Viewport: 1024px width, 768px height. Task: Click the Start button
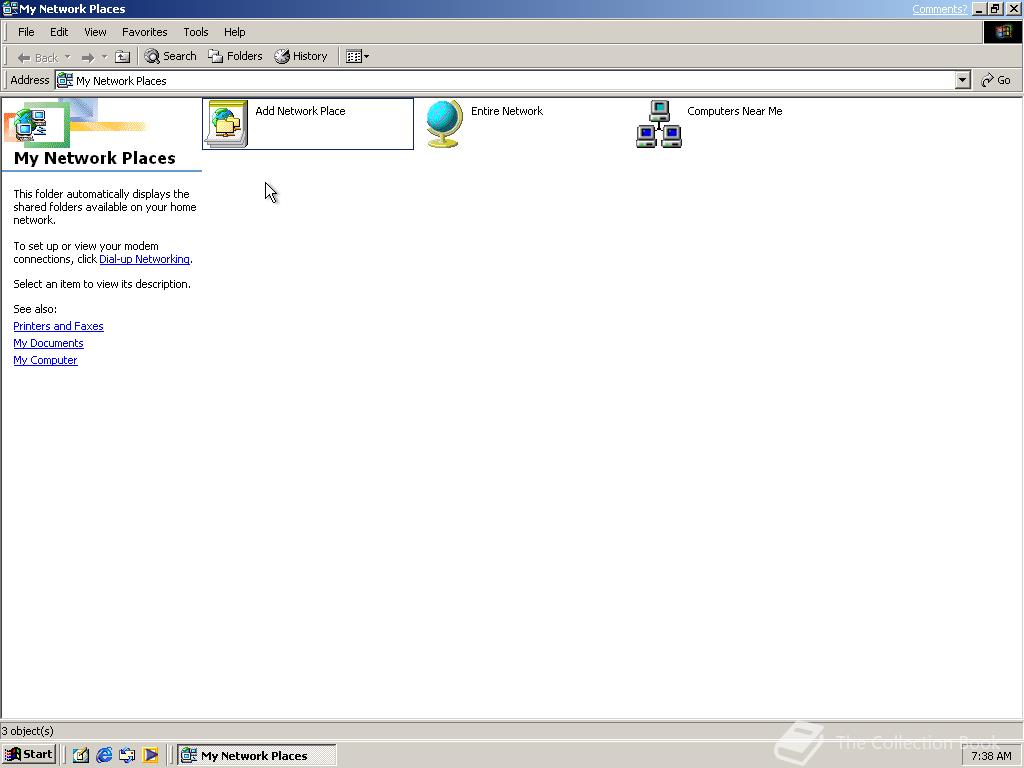29,754
